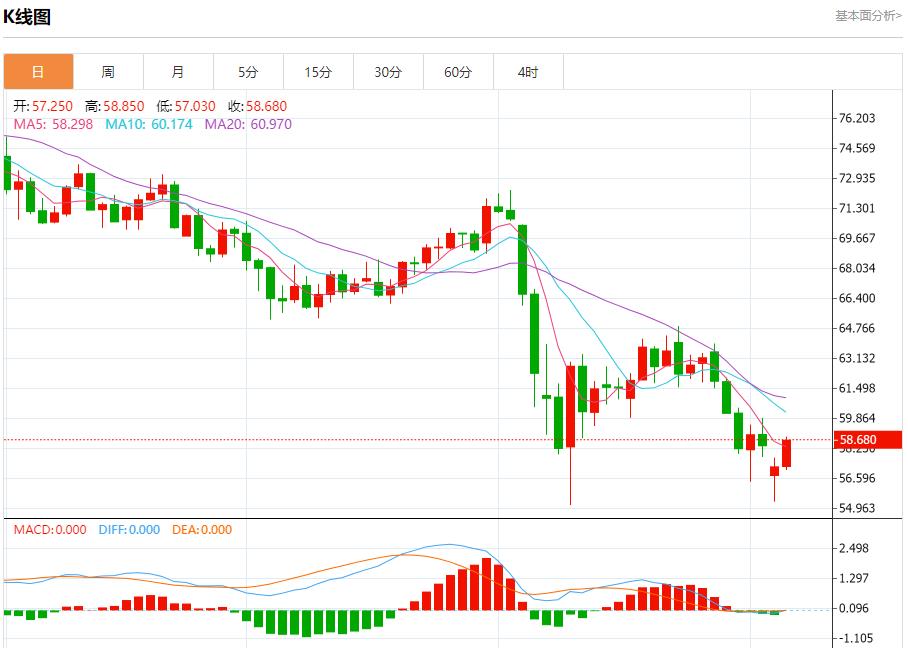Screen dimensions: 908x648
Task: Show the 5分 interval chart
Action: coord(248,72)
